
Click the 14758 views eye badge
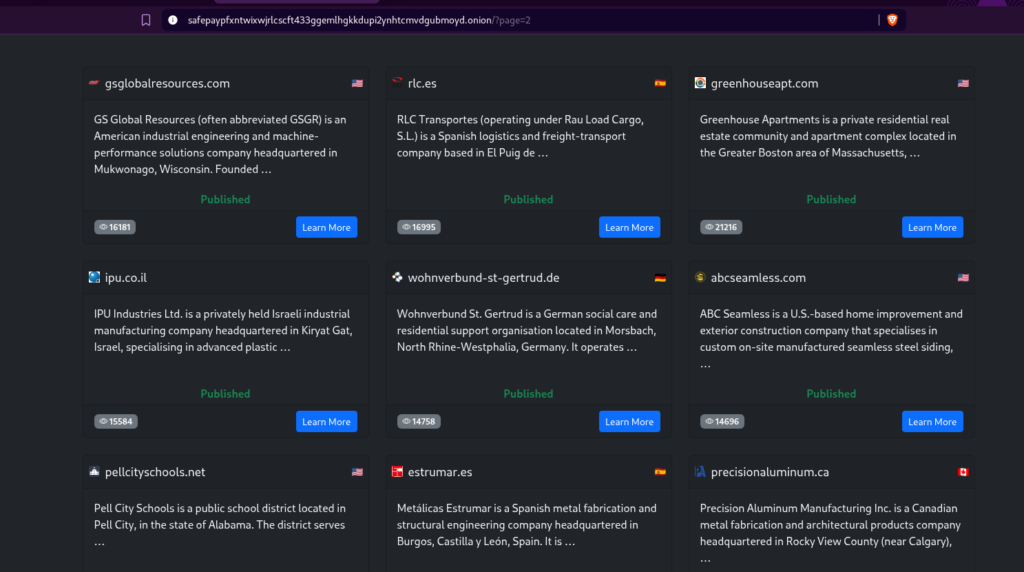[x=418, y=422]
